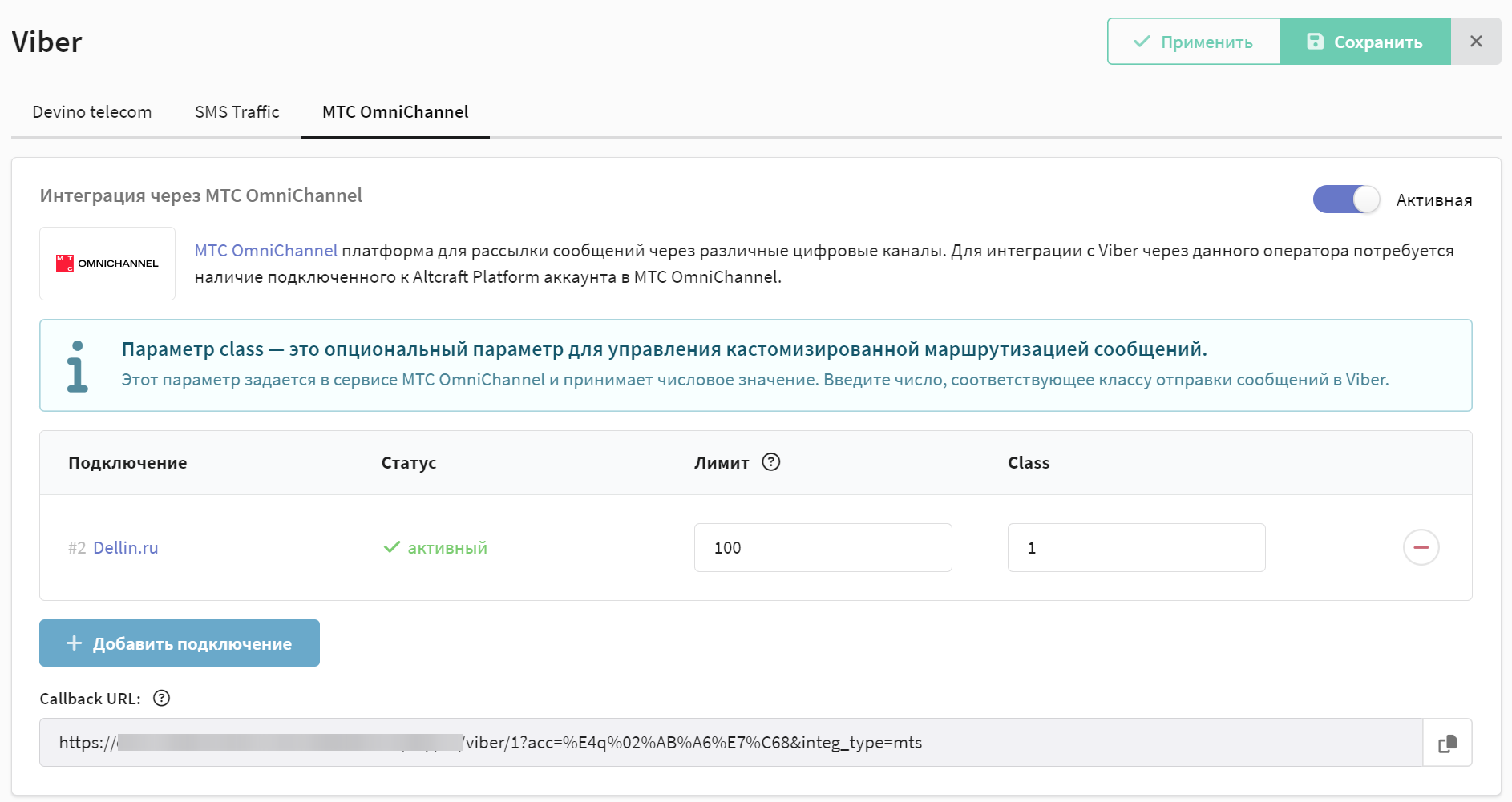The image size is (1512, 802).
Task: Edit the Class field with value 1
Action: pos(1136,548)
